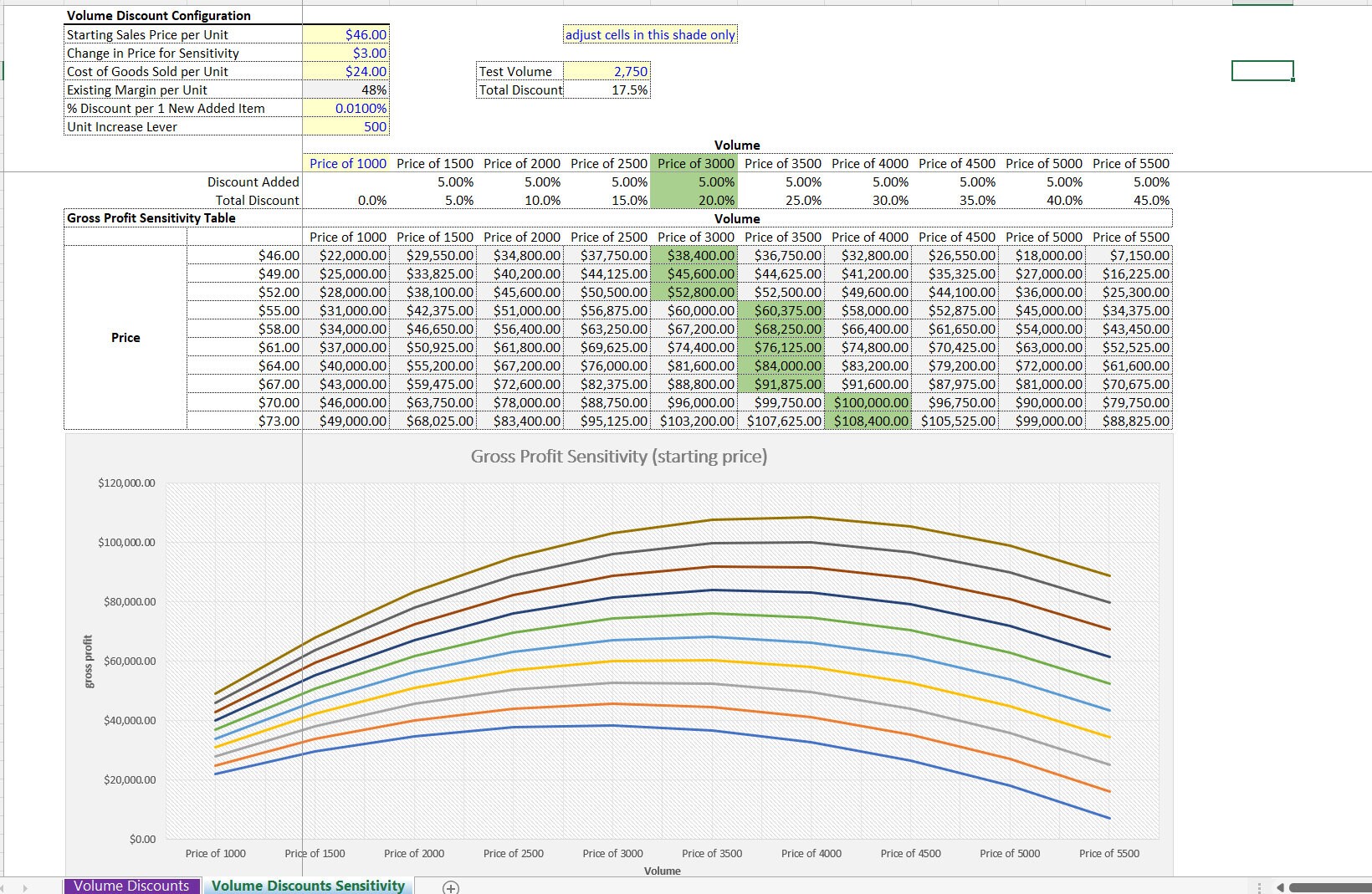The width and height of the screenshot is (1372, 894).
Task: Click the green Price of 3000 header
Action: [695, 163]
